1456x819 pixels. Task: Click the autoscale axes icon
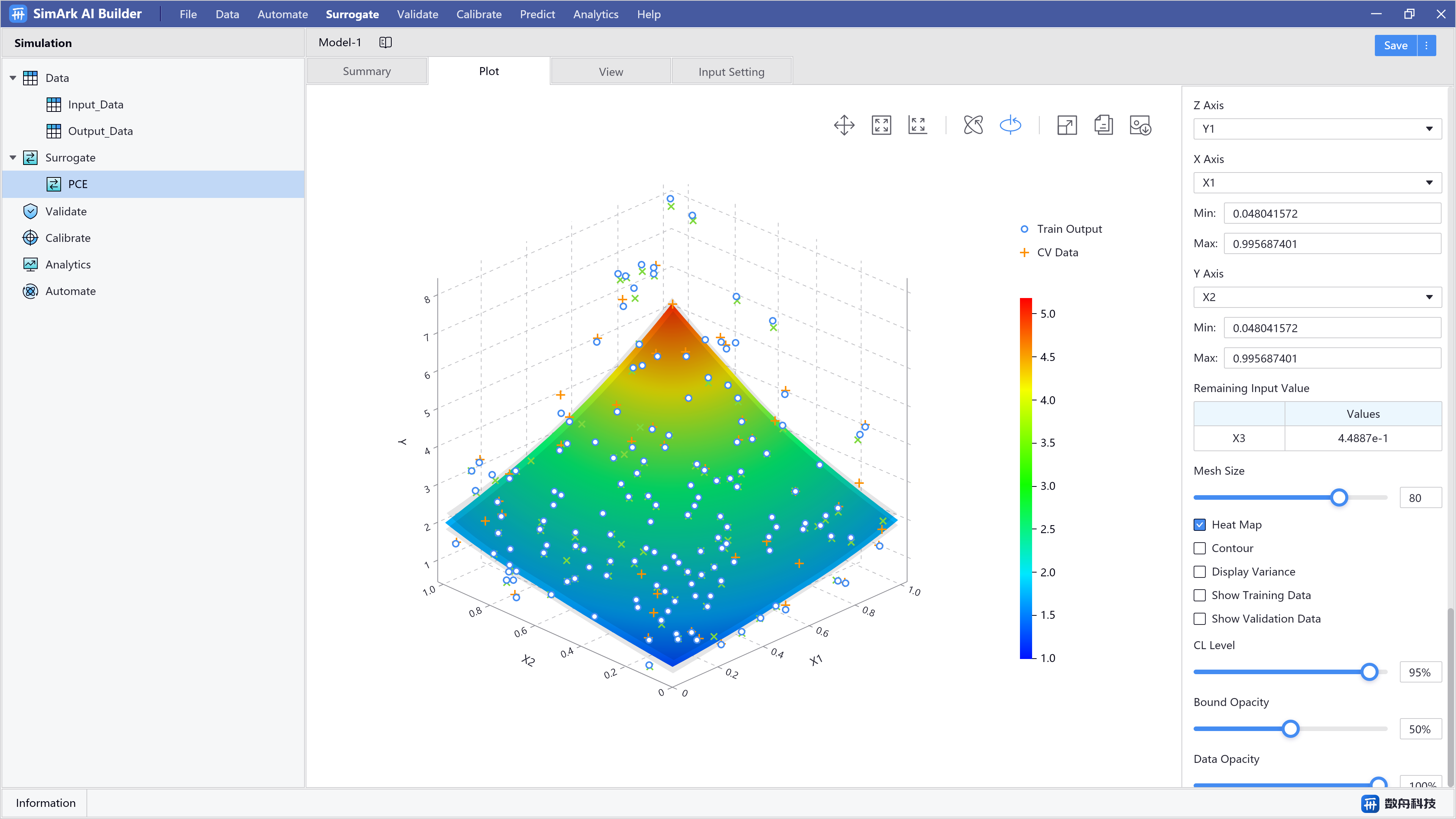pyautogui.click(x=917, y=125)
